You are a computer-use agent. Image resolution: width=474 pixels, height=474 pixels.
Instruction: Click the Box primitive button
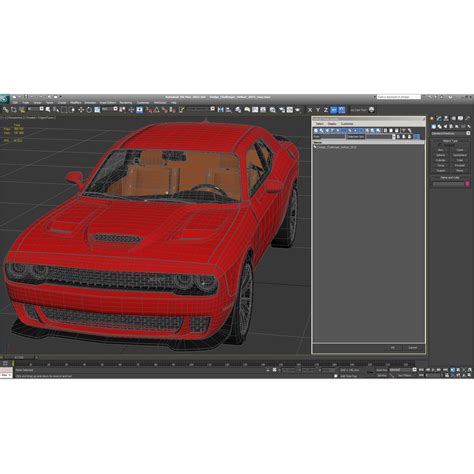point(441,150)
